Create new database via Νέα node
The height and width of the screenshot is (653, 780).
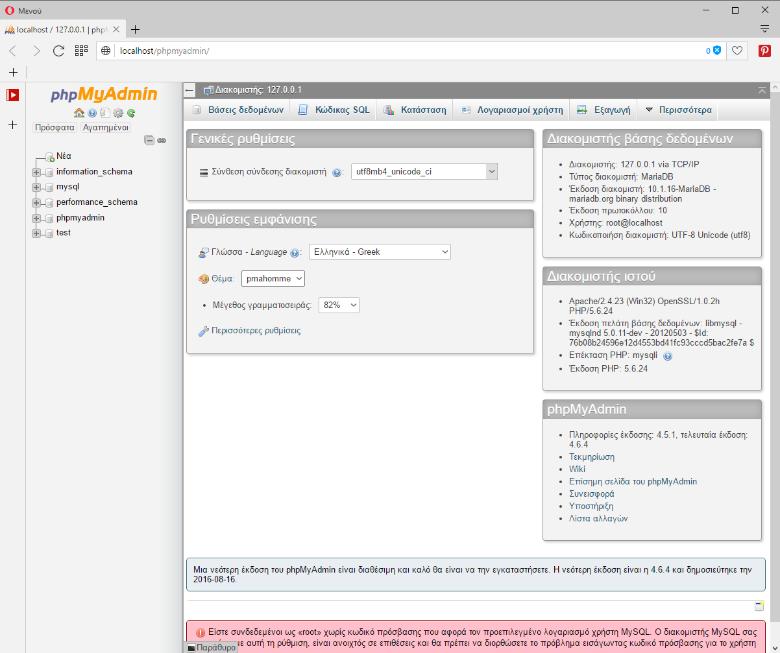pos(64,156)
